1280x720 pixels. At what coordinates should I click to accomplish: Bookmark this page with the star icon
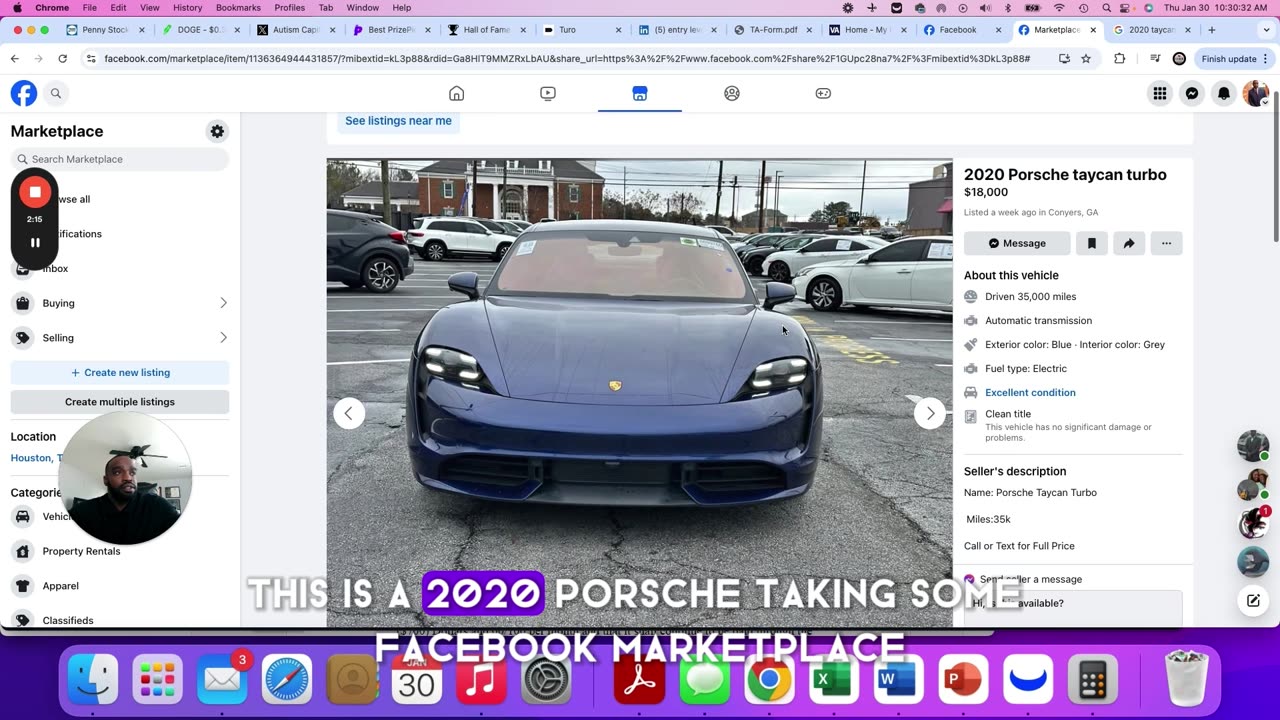pos(1086,59)
